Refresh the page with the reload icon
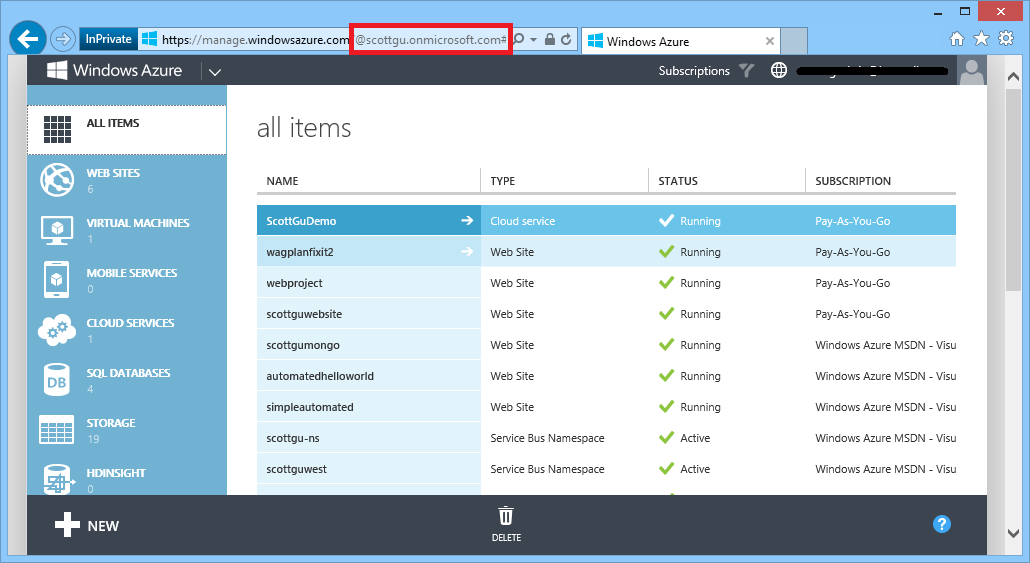This screenshot has height=563, width=1030. click(566, 39)
